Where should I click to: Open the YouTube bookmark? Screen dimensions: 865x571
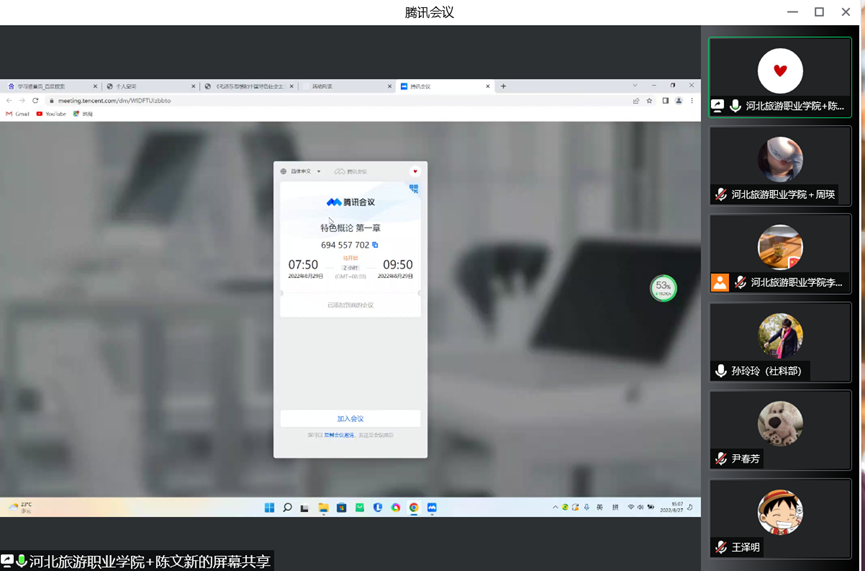tap(51, 114)
